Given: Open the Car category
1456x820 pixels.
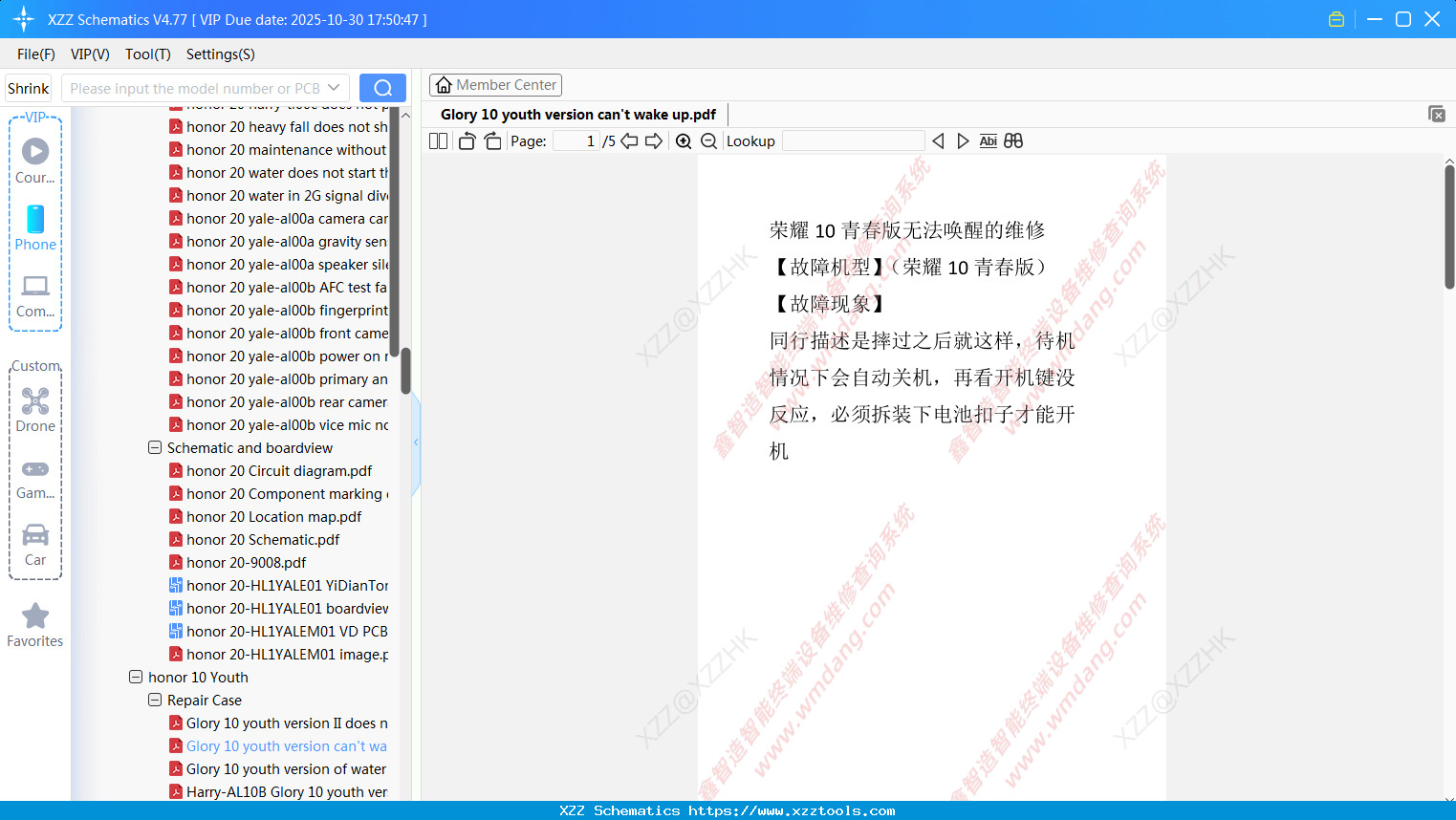Looking at the screenshot, I should tap(35, 544).
